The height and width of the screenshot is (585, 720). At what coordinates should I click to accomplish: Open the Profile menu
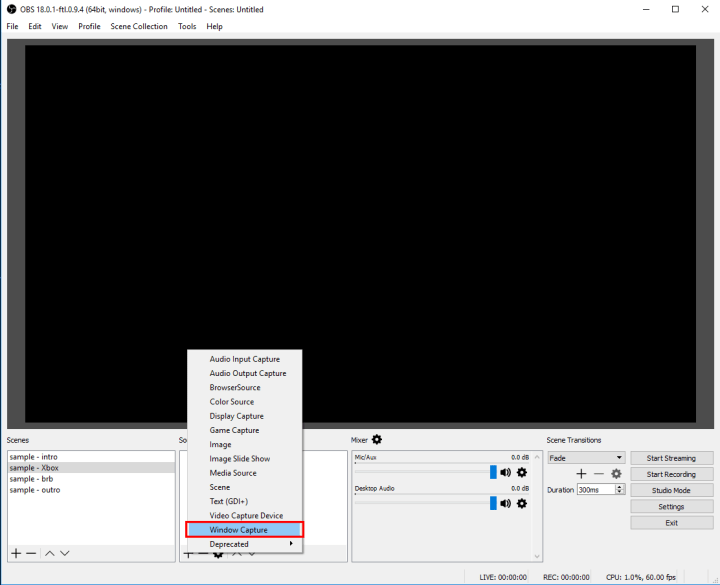pyautogui.click(x=89, y=26)
